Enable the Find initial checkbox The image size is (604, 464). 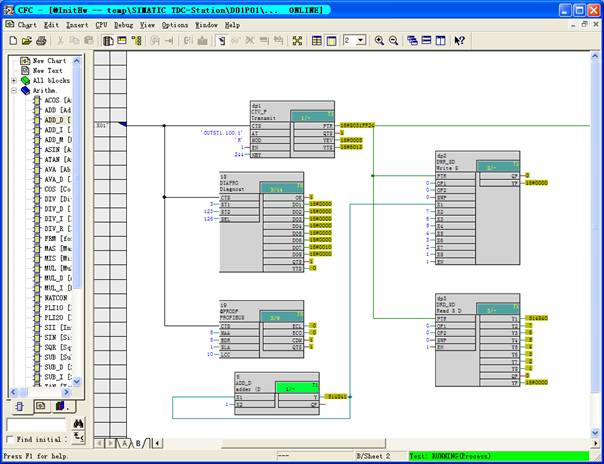(11, 439)
